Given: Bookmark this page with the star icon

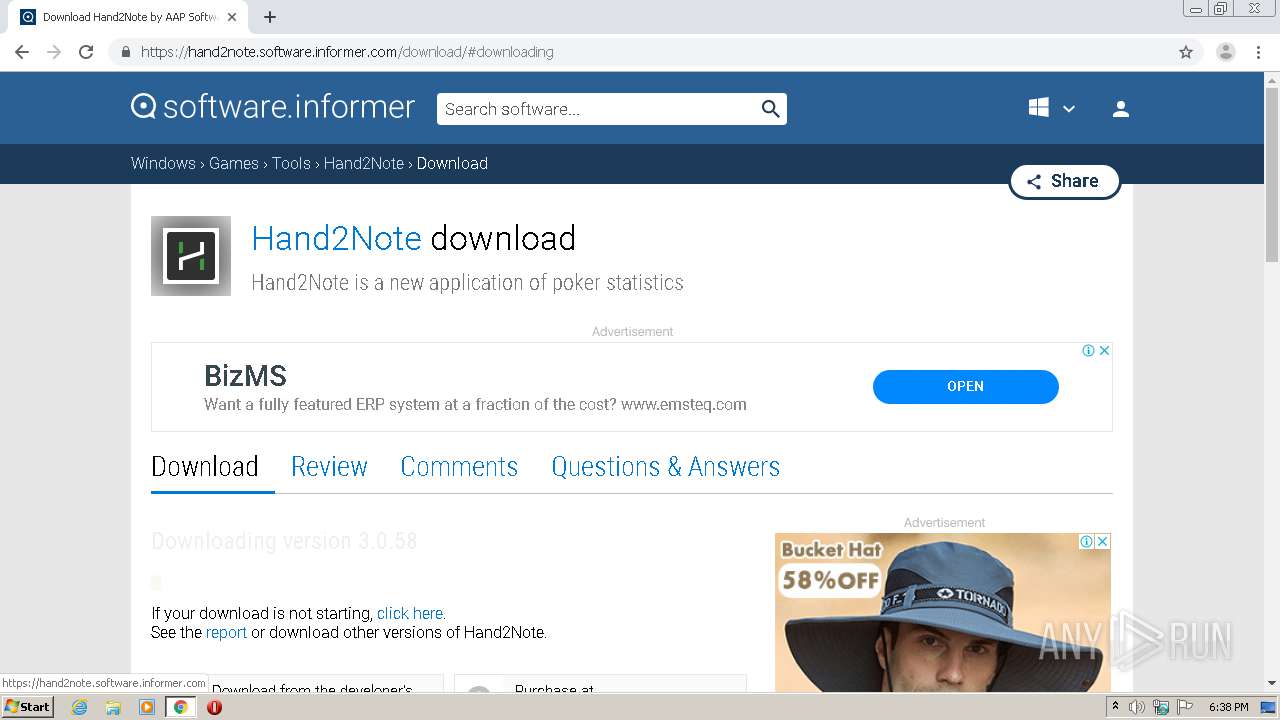Looking at the screenshot, I should pos(1186,52).
